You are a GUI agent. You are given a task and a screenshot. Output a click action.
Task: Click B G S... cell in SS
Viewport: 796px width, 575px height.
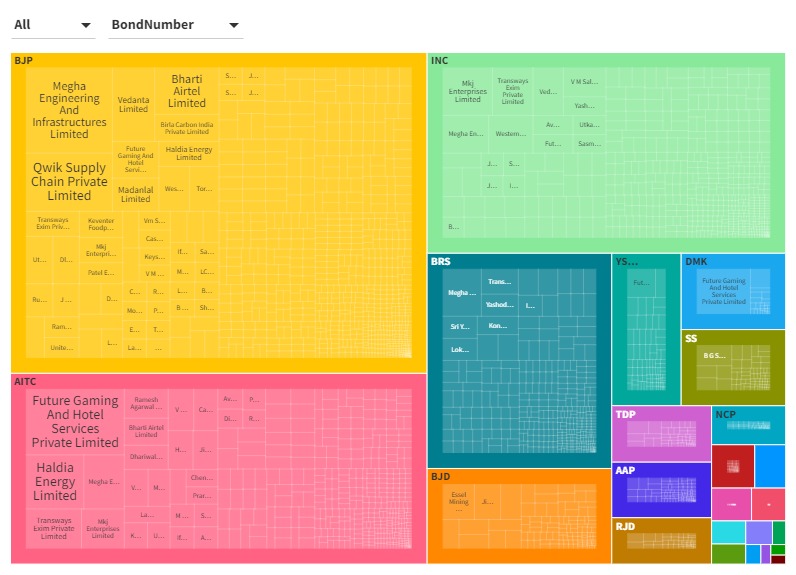point(714,356)
